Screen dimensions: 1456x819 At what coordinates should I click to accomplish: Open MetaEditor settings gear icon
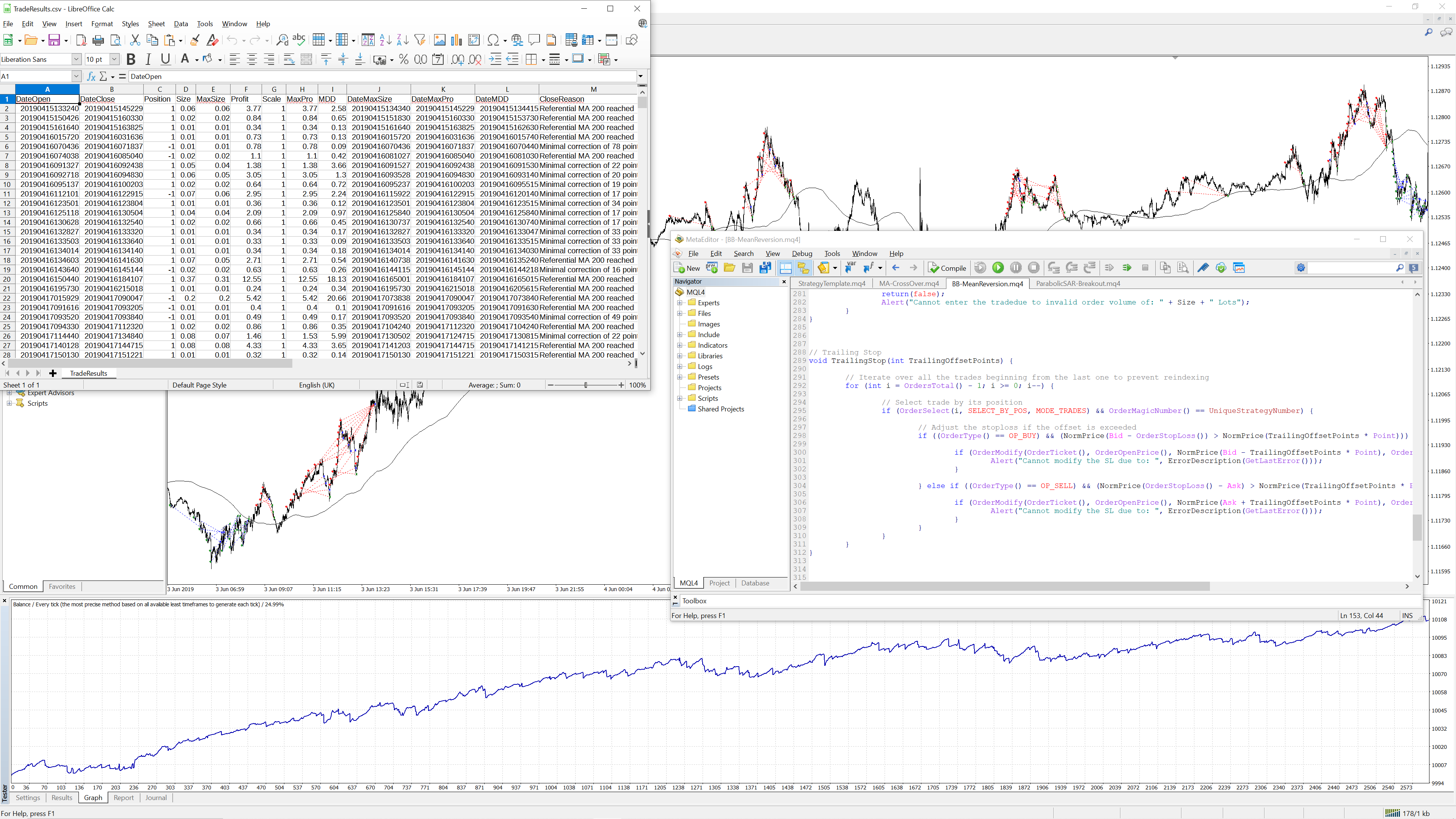click(1301, 268)
